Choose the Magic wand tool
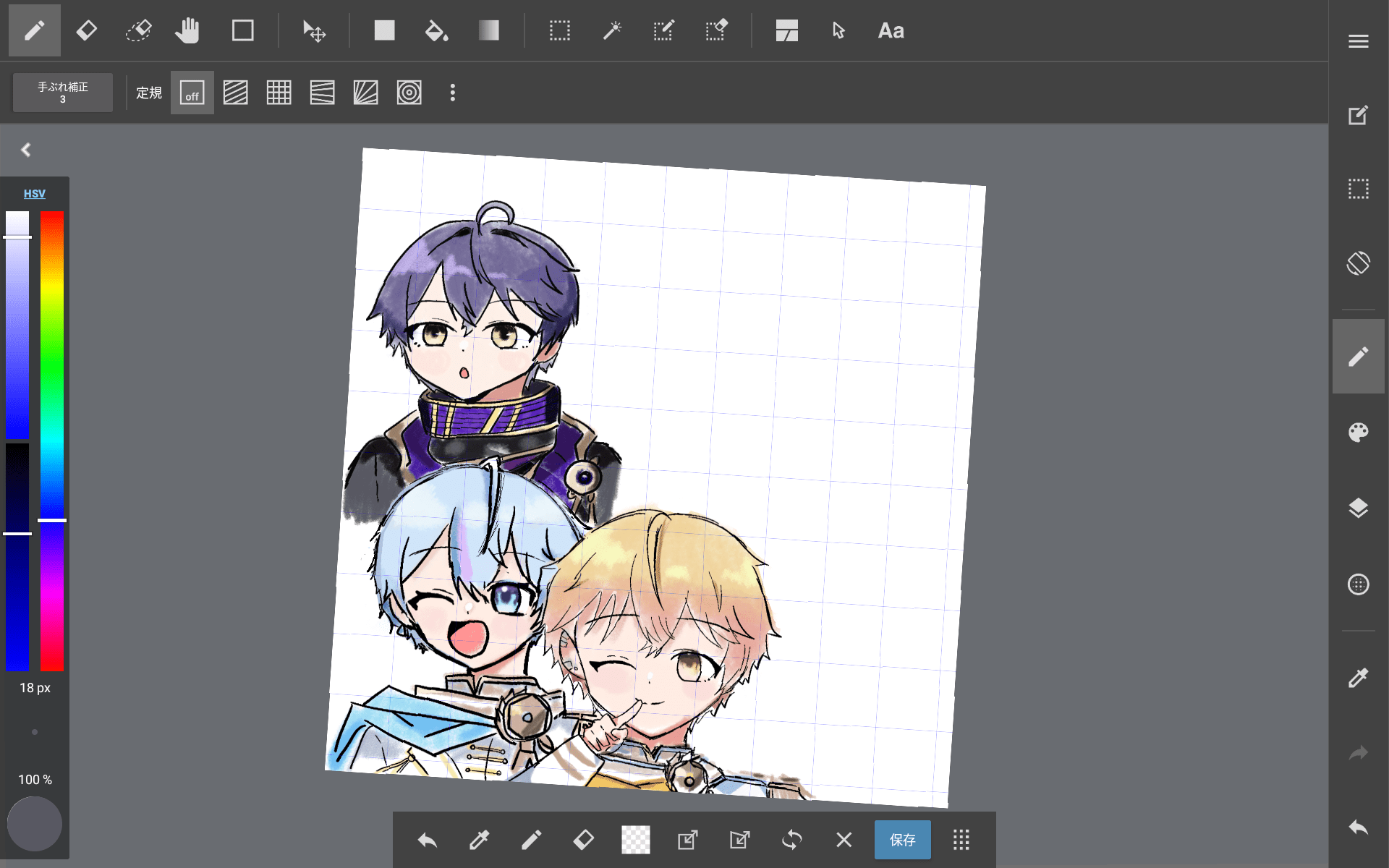The width and height of the screenshot is (1389, 868). [612, 30]
